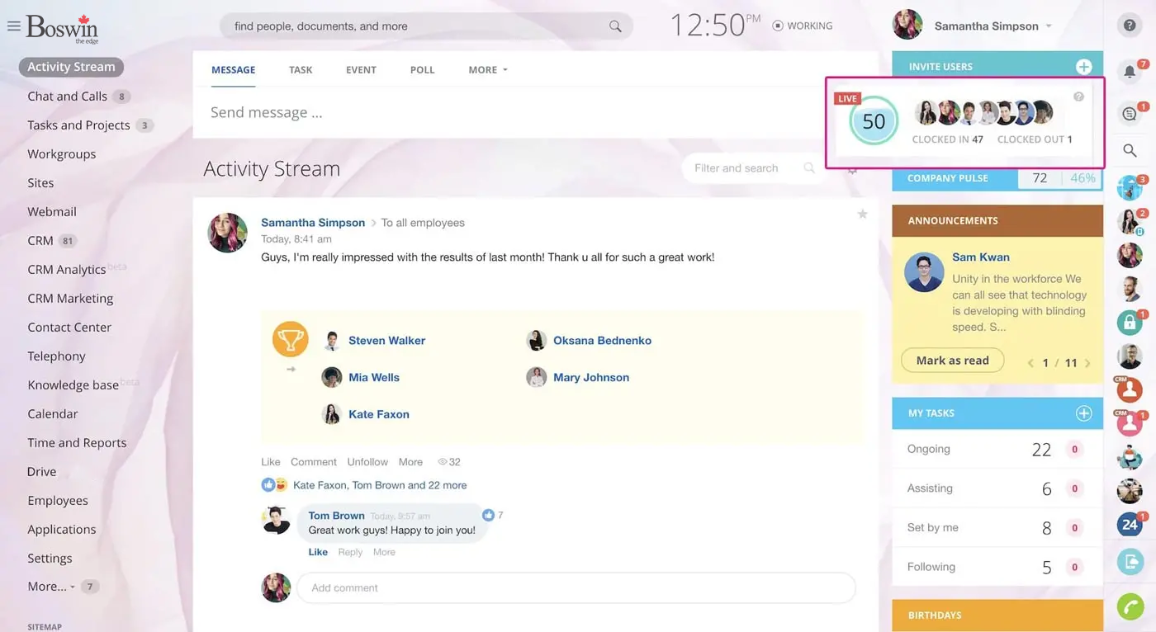Go to previous announcement with the left arrow
1156x632 pixels.
point(1031,363)
